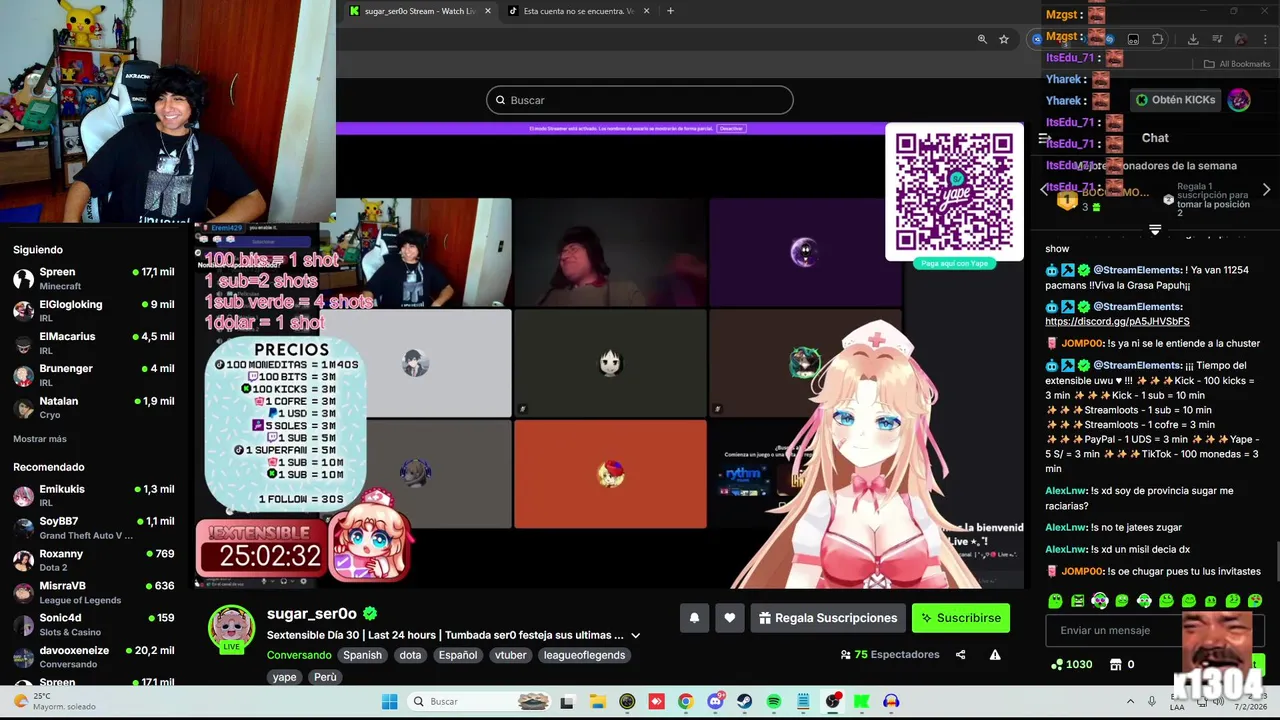Image resolution: width=1280 pixels, height=720 pixels.
Task: Select the Perù tag
Action: click(325, 677)
